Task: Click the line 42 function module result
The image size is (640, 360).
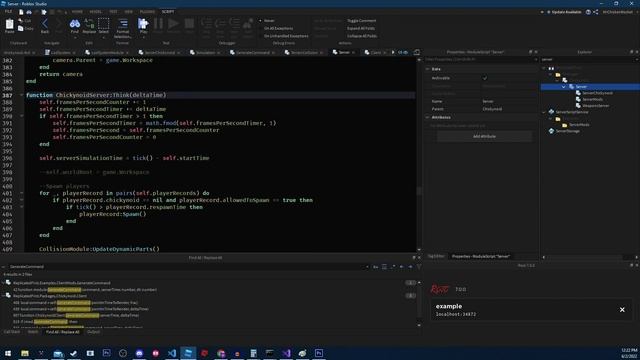Action: pyautogui.click(x=84, y=289)
